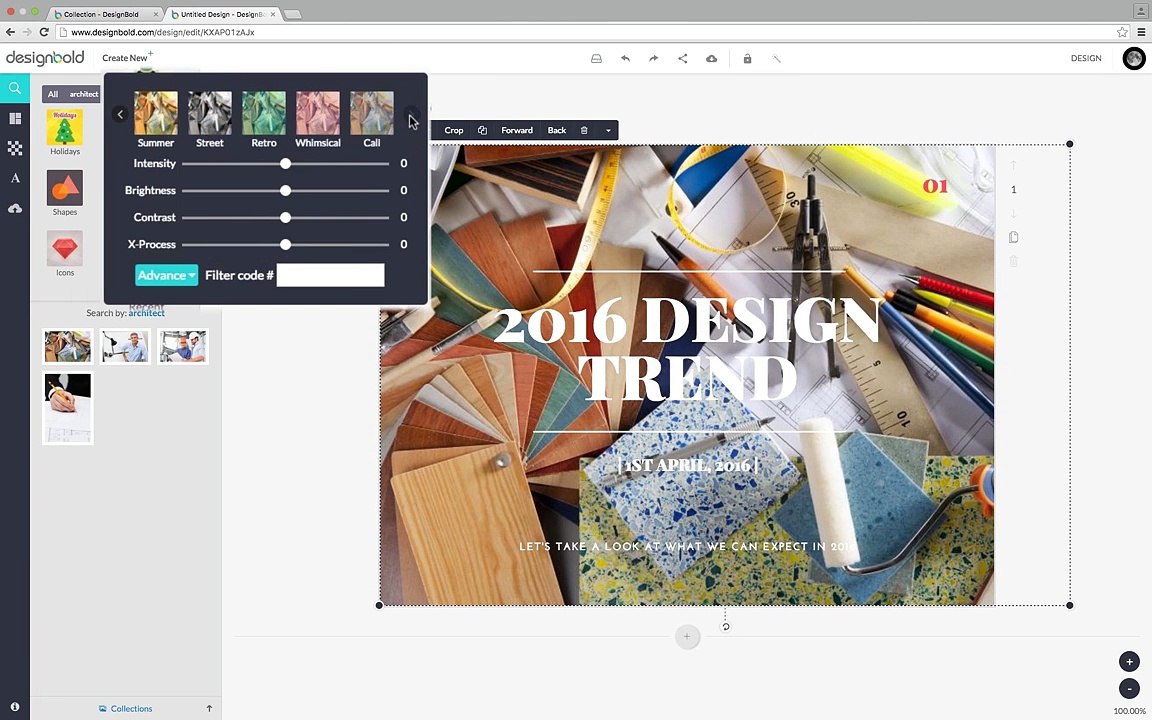Select the architect search tag
This screenshot has width=1152, height=720.
[x=83, y=94]
